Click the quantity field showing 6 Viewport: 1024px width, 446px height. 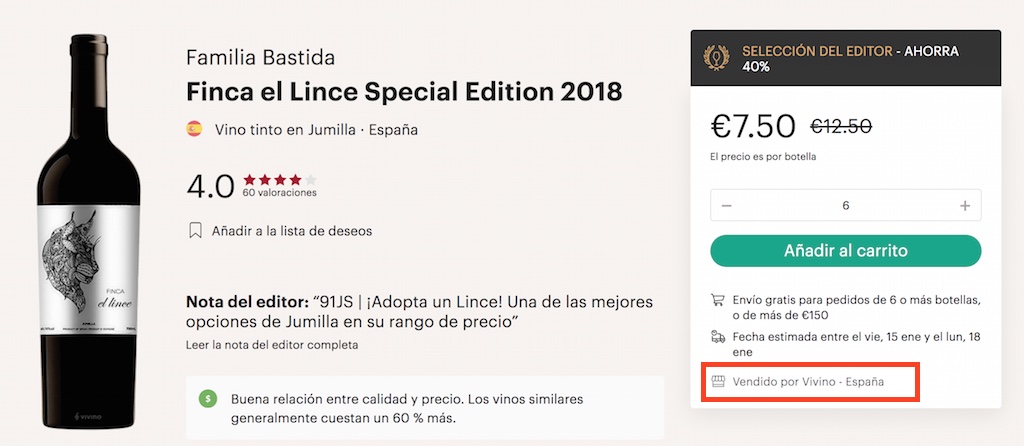[846, 206]
